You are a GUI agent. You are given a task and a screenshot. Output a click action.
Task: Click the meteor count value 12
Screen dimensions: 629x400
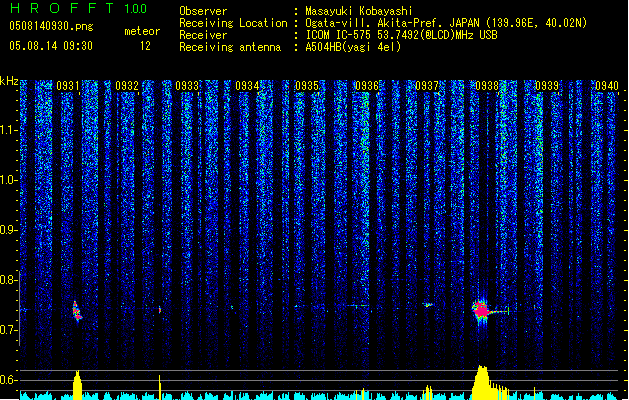point(145,46)
